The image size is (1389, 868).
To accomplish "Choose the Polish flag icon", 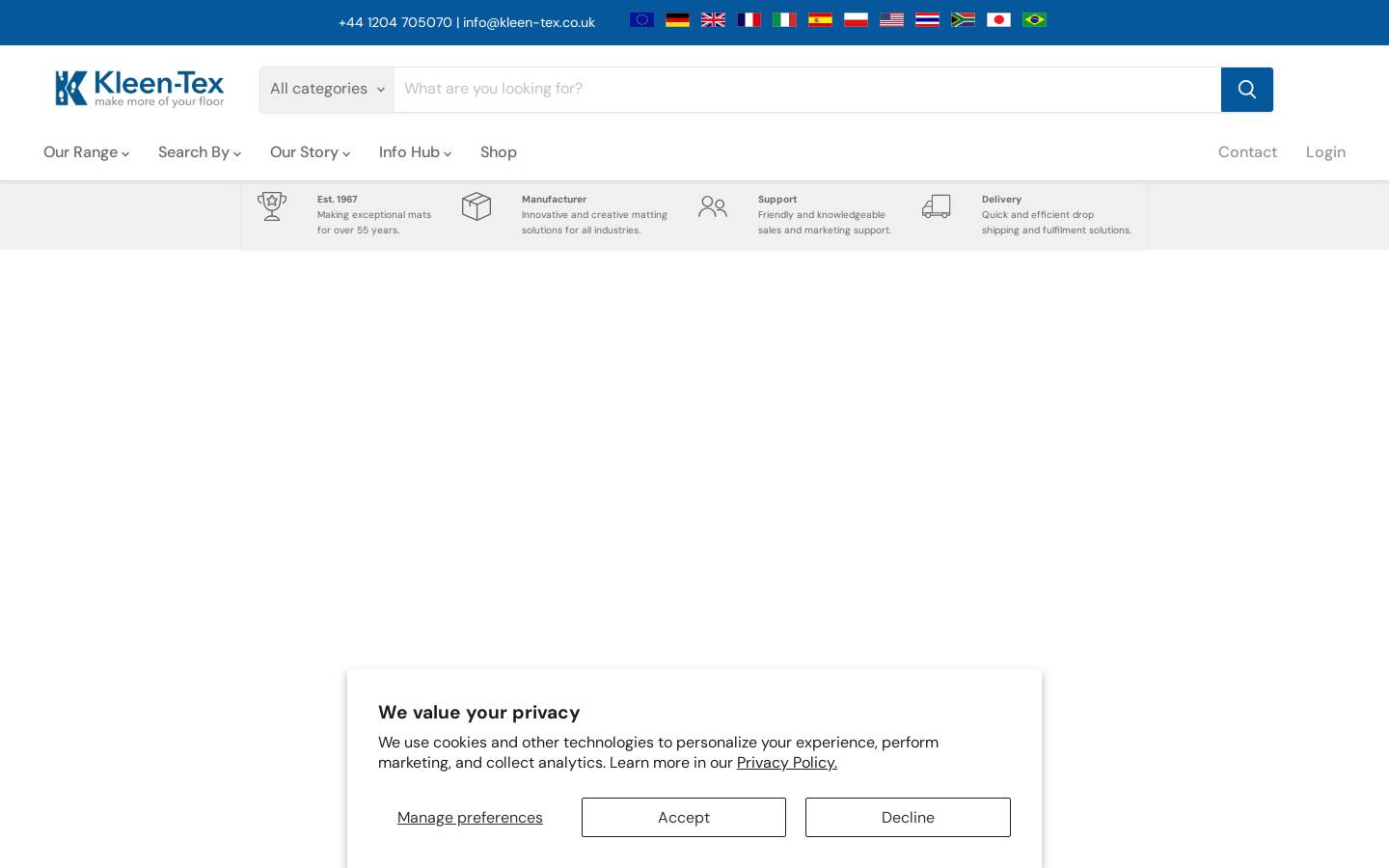I will 856,19.
